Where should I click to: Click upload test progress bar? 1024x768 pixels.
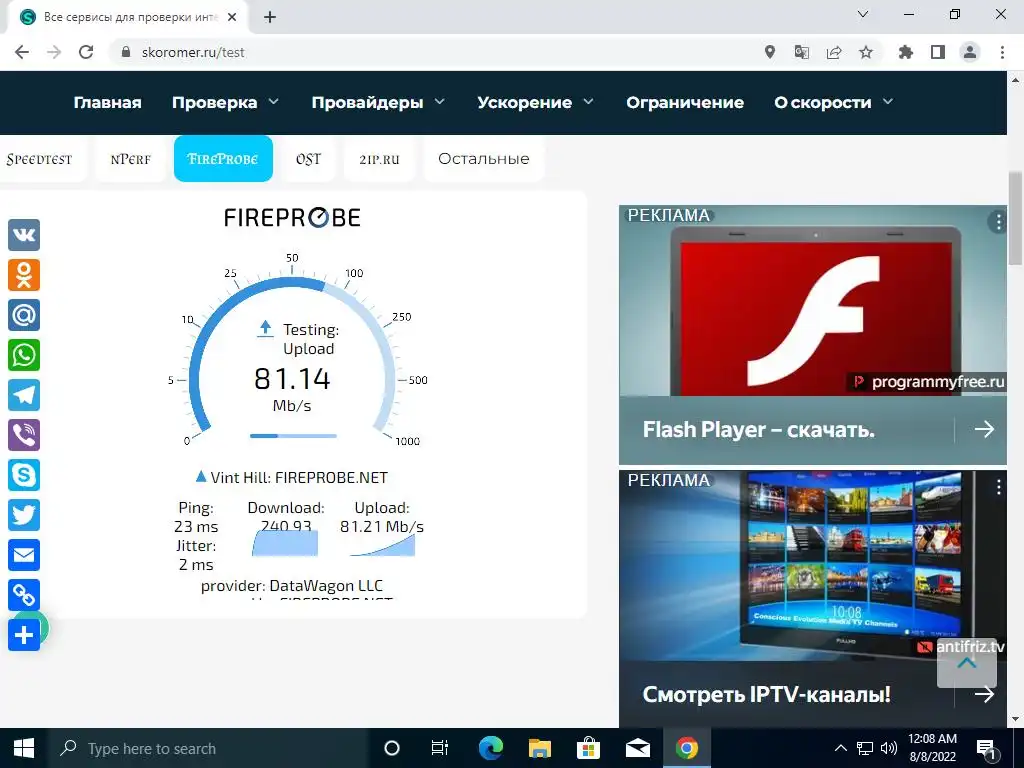[293, 436]
